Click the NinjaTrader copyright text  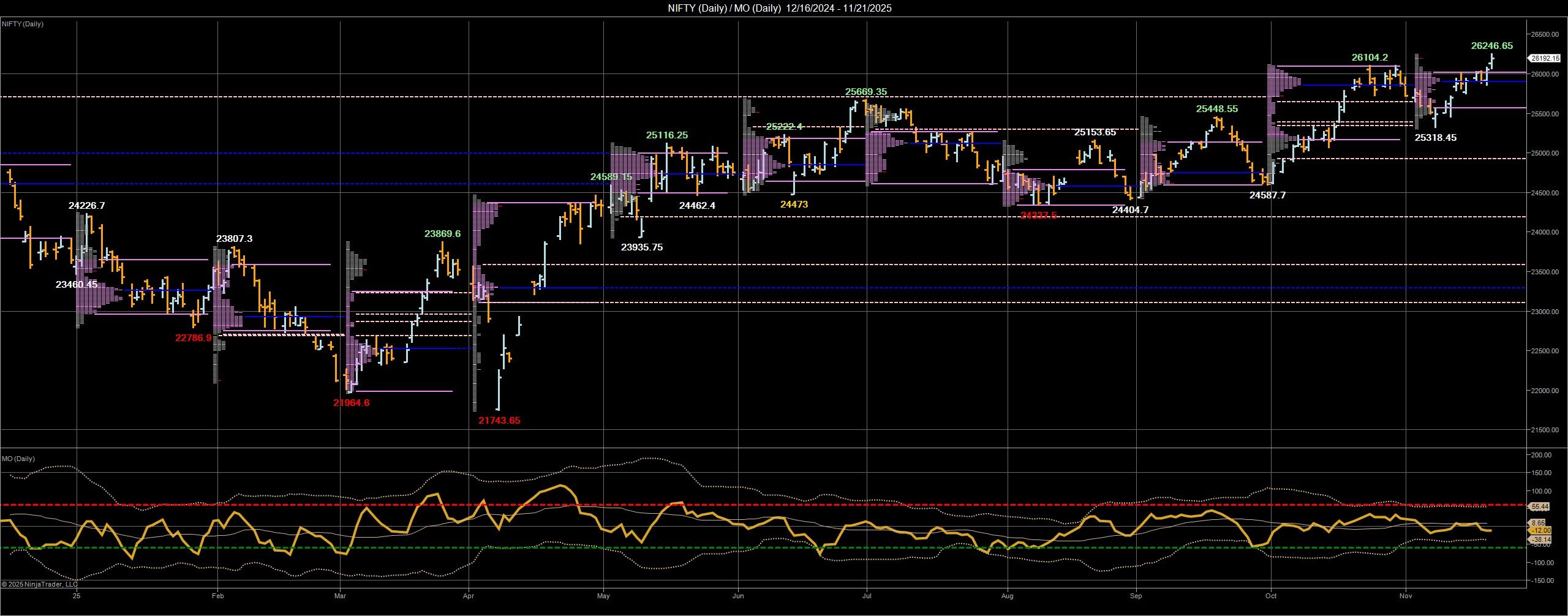41,583
